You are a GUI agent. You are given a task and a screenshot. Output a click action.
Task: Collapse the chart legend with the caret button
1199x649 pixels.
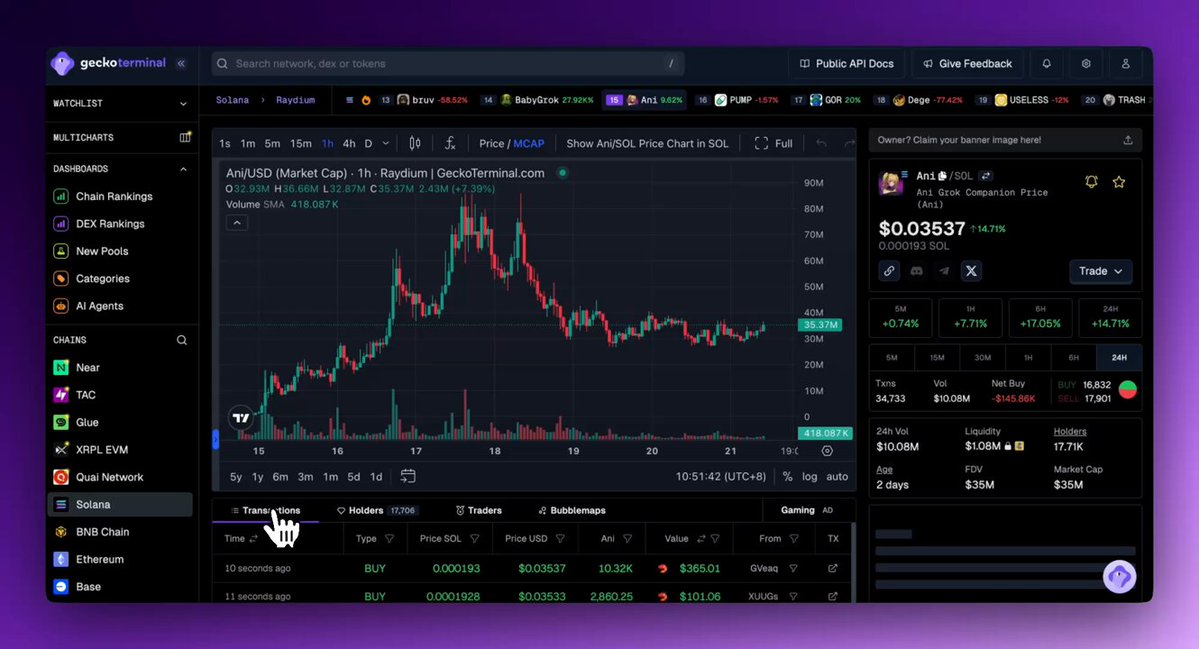click(x=237, y=222)
